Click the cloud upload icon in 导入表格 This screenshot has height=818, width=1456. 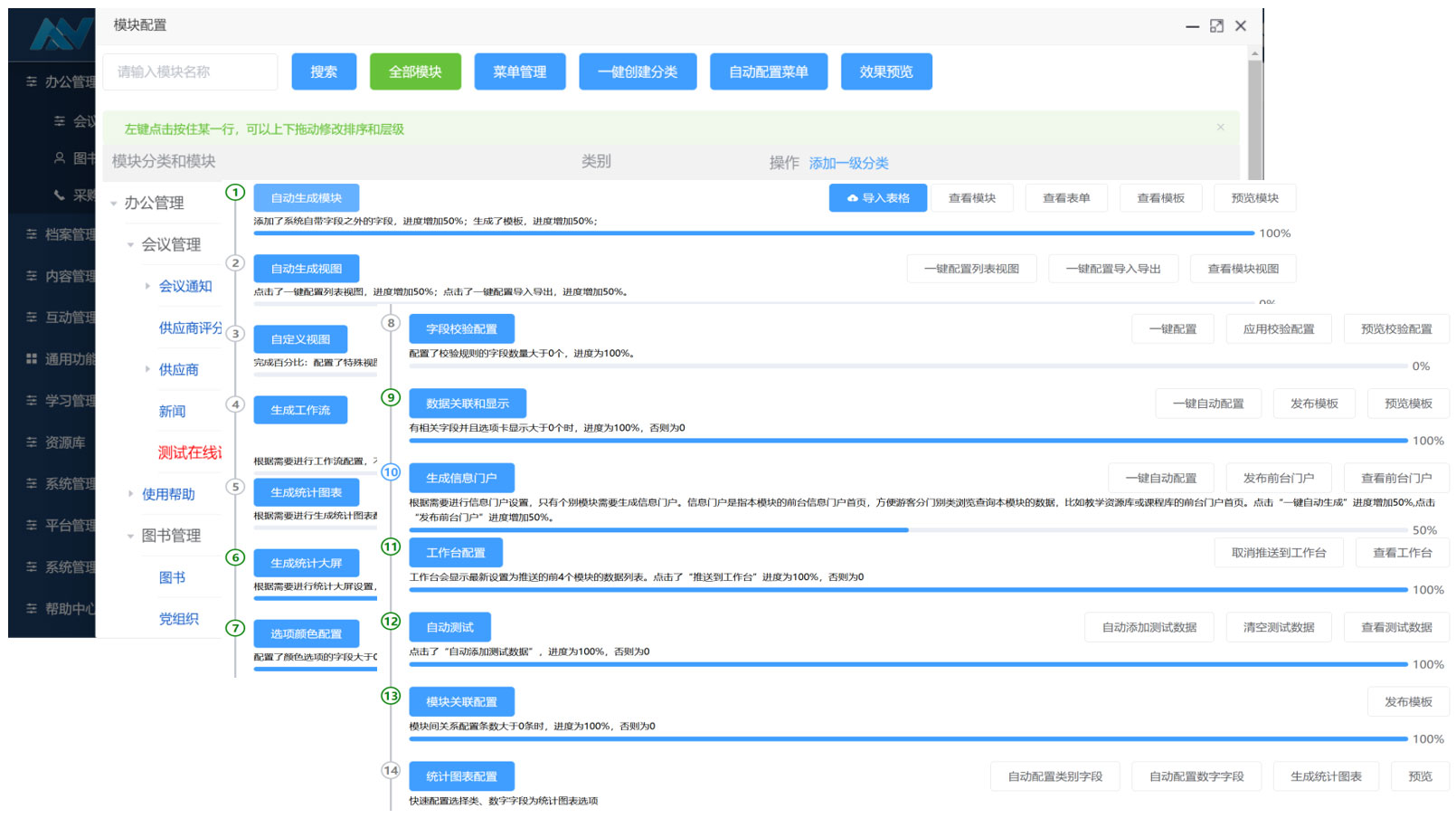pyautogui.click(x=852, y=198)
